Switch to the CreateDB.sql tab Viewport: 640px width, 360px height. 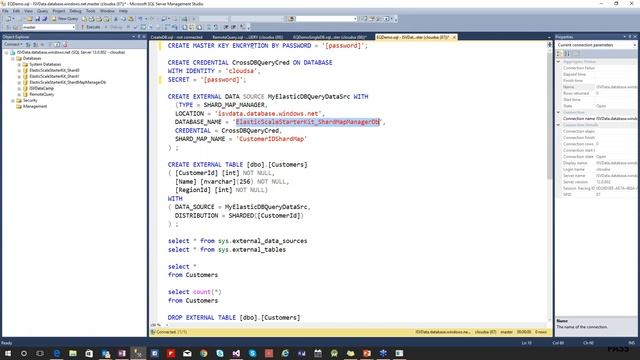(x=176, y=37)
